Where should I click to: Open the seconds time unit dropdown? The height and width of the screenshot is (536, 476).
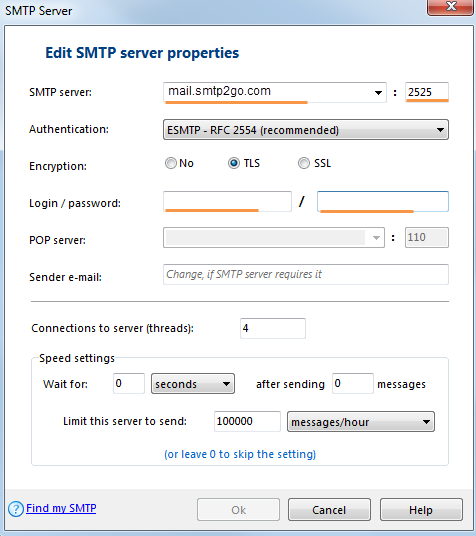point(193,384)
